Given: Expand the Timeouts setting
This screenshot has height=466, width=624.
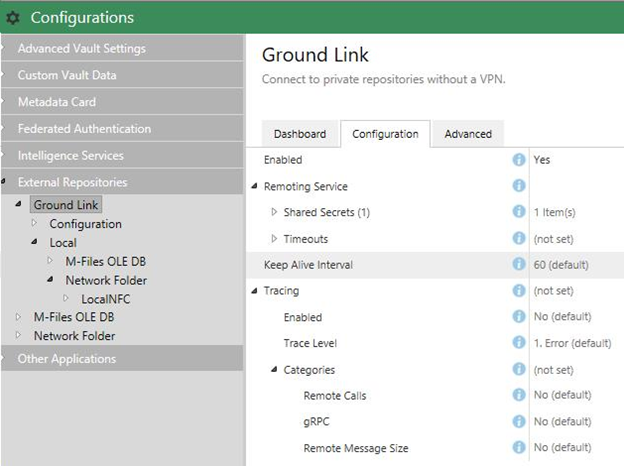Looking at the screenshot, I should (x=274, y=238).
